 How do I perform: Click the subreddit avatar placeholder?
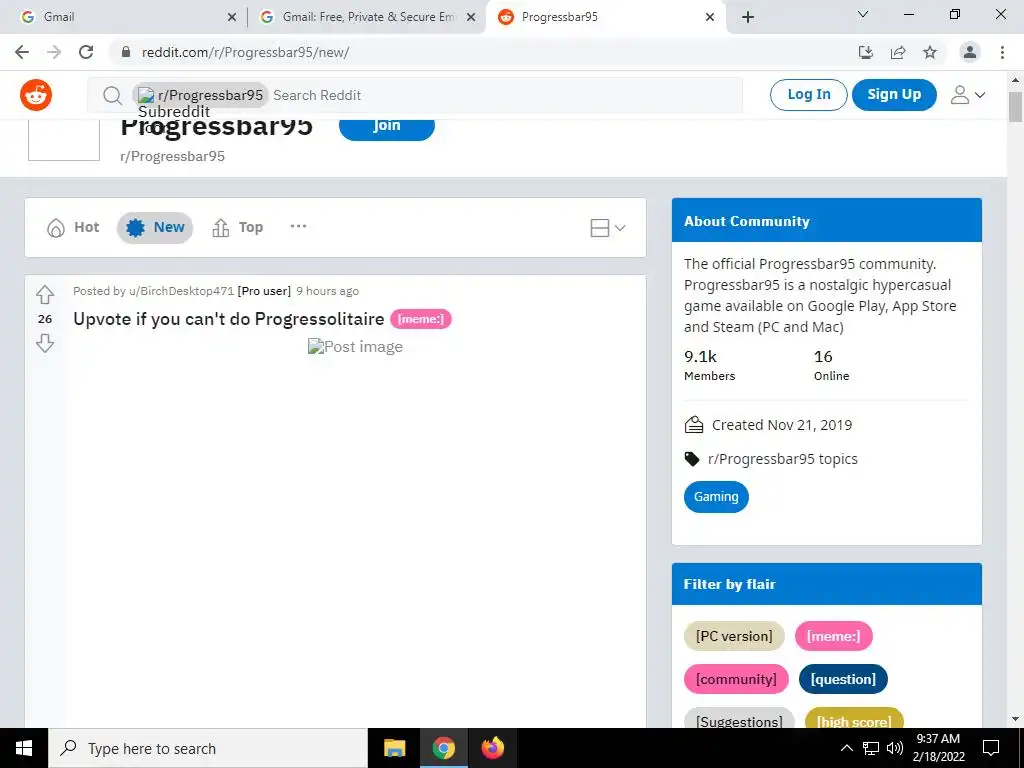click(63, 140)
